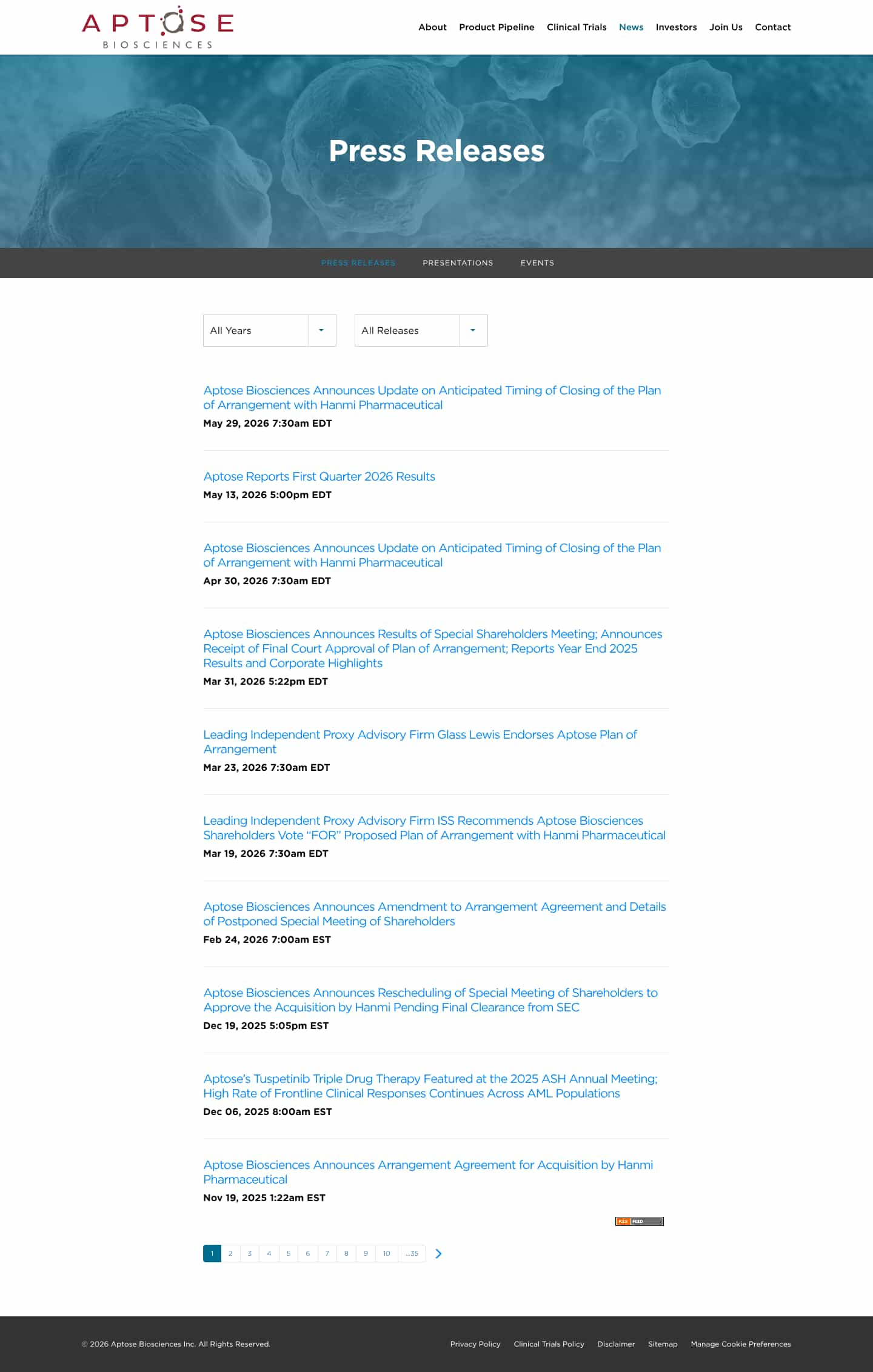The width and height of the screenshot is (873, 1372).
Task: Open the Investors menu
Action: coord(676,27)
